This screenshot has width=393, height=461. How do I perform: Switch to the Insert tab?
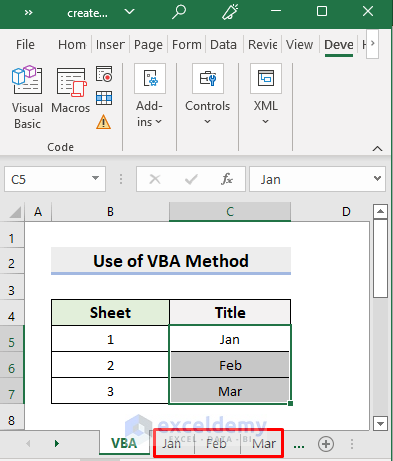click(110, 44)
